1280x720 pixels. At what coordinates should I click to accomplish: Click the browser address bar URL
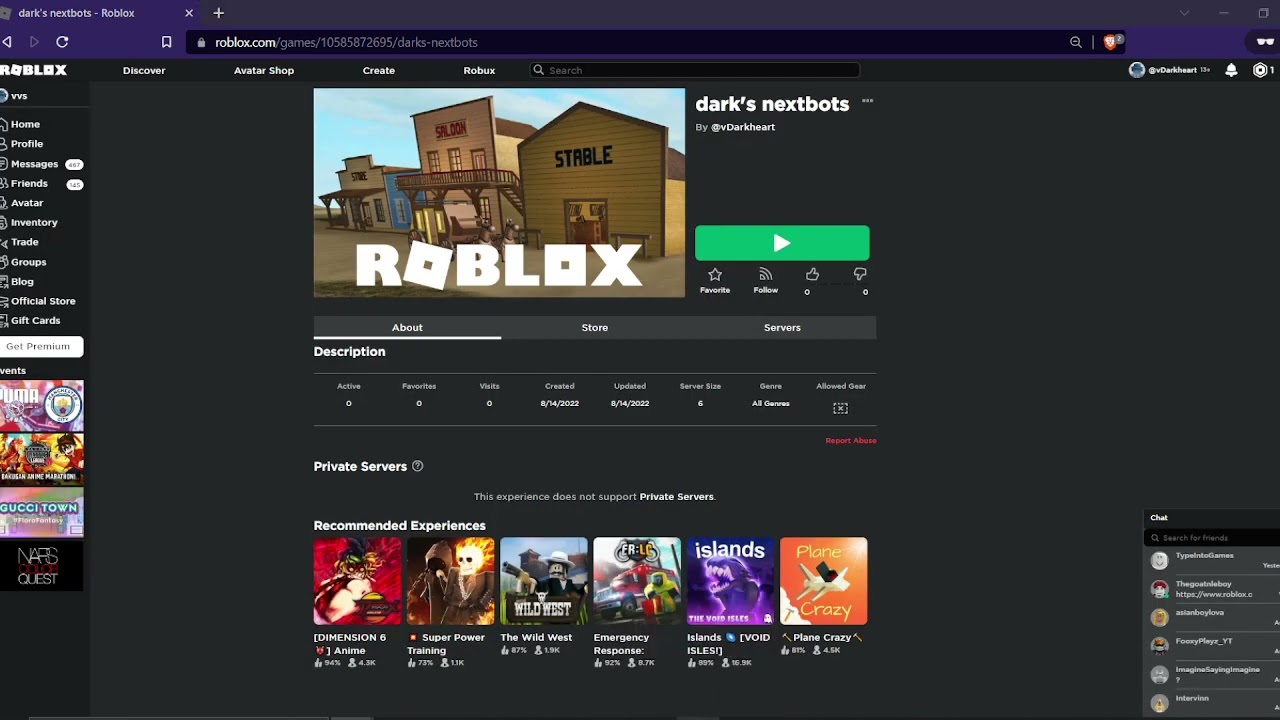346,42
